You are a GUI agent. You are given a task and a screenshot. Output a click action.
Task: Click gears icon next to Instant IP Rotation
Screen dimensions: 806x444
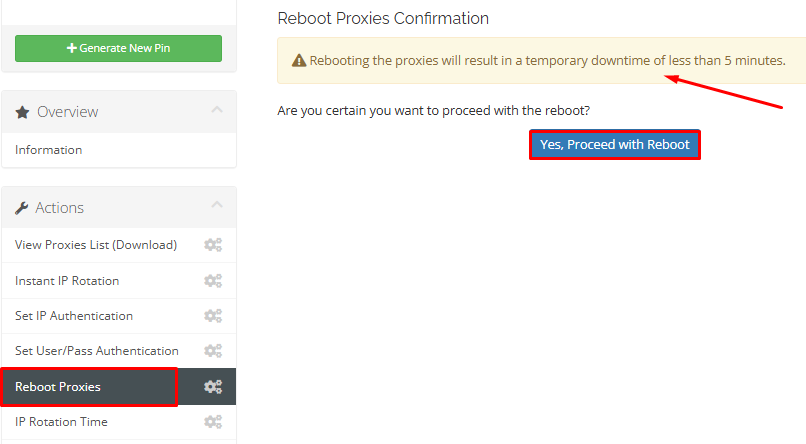point(213,281)
